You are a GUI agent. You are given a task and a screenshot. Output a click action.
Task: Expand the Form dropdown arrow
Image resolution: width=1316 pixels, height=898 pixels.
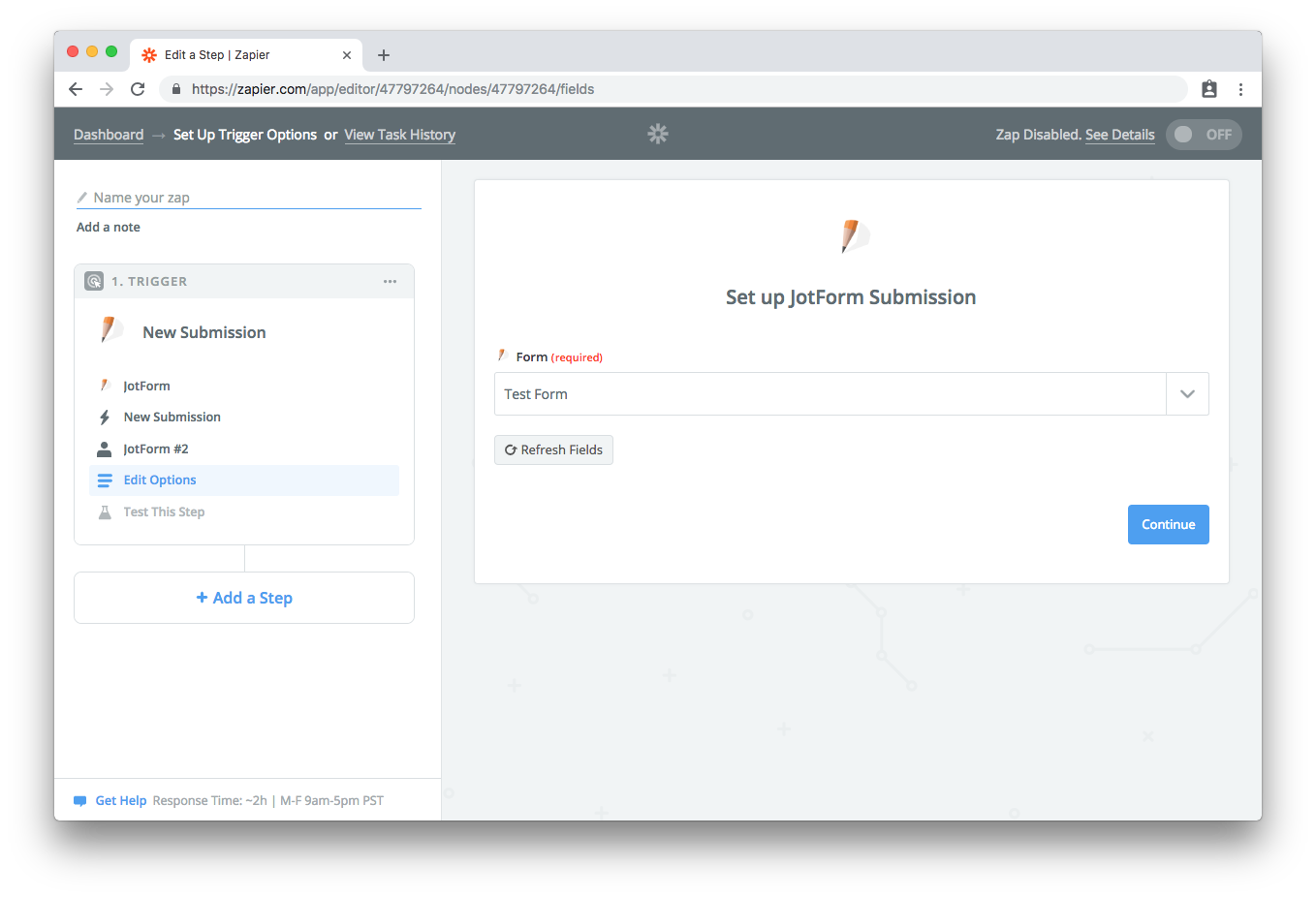click(x=1187, y=394)
